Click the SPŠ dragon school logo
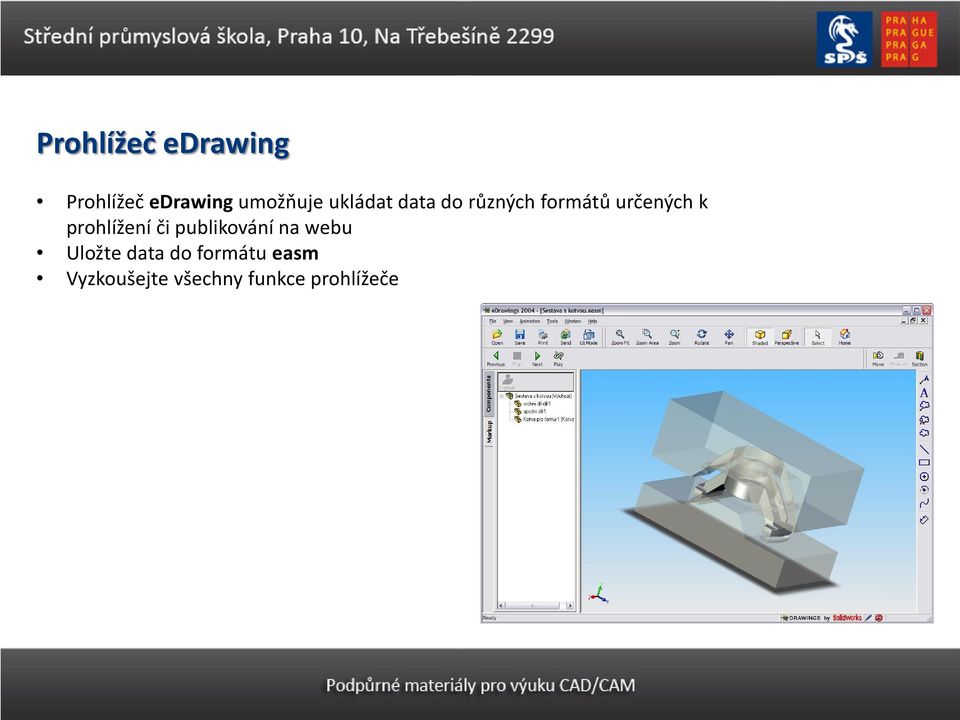The height and width of the screenshot is (720, 960). [x=844, y=39]
